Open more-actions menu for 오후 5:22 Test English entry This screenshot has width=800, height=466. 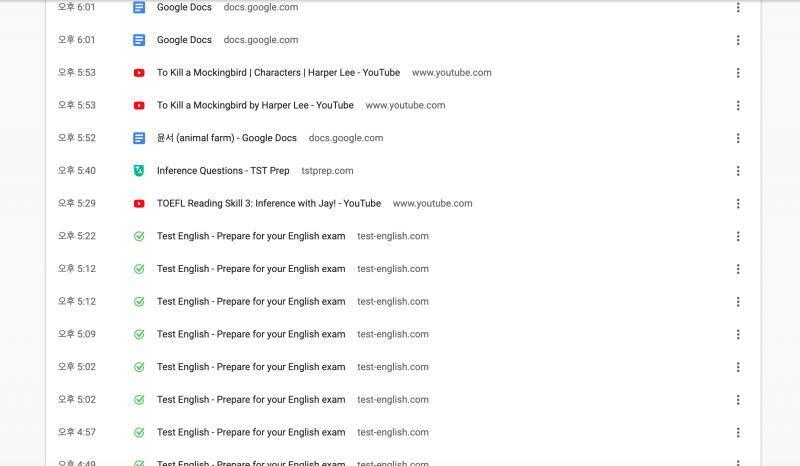click(738, 236)
